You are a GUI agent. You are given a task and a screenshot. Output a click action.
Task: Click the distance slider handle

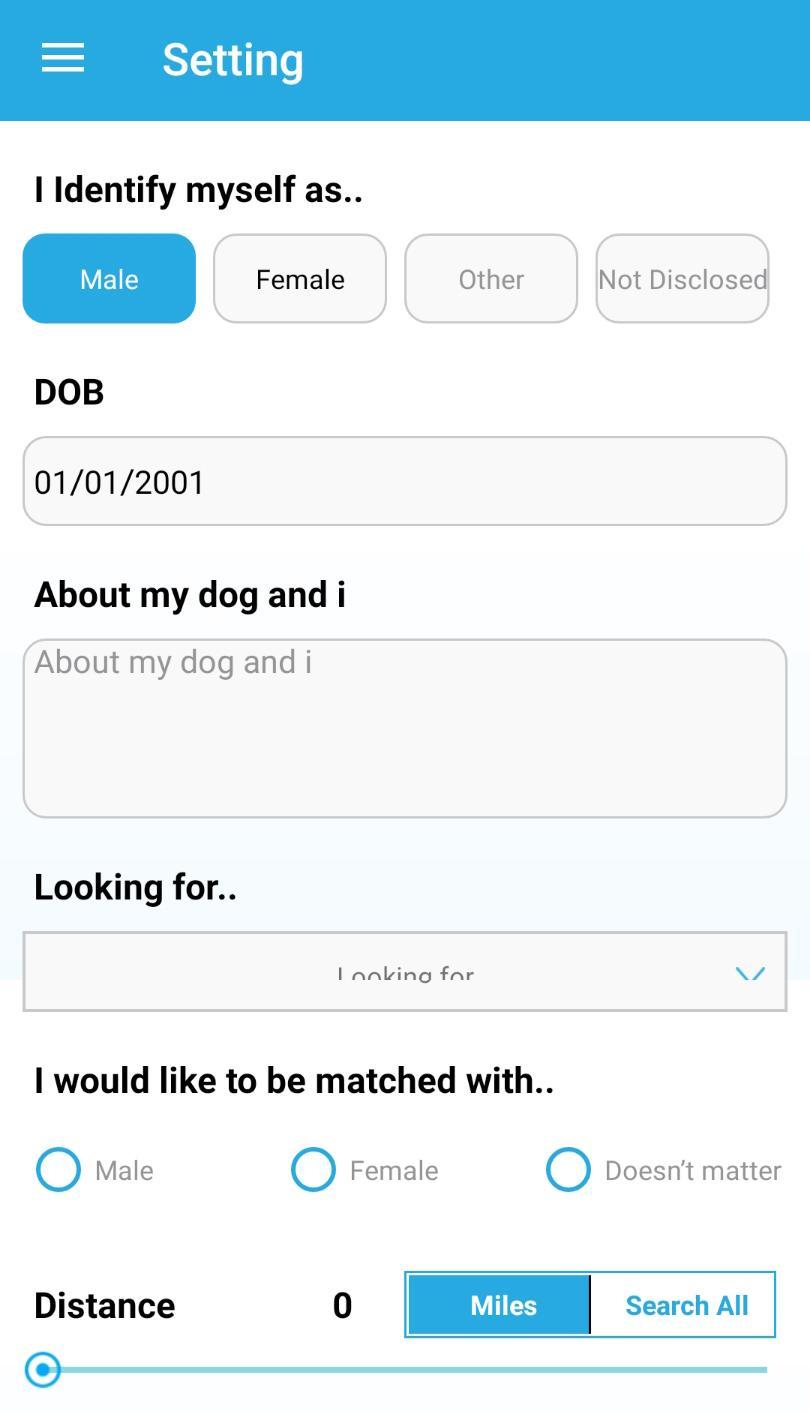(43, 1369)
